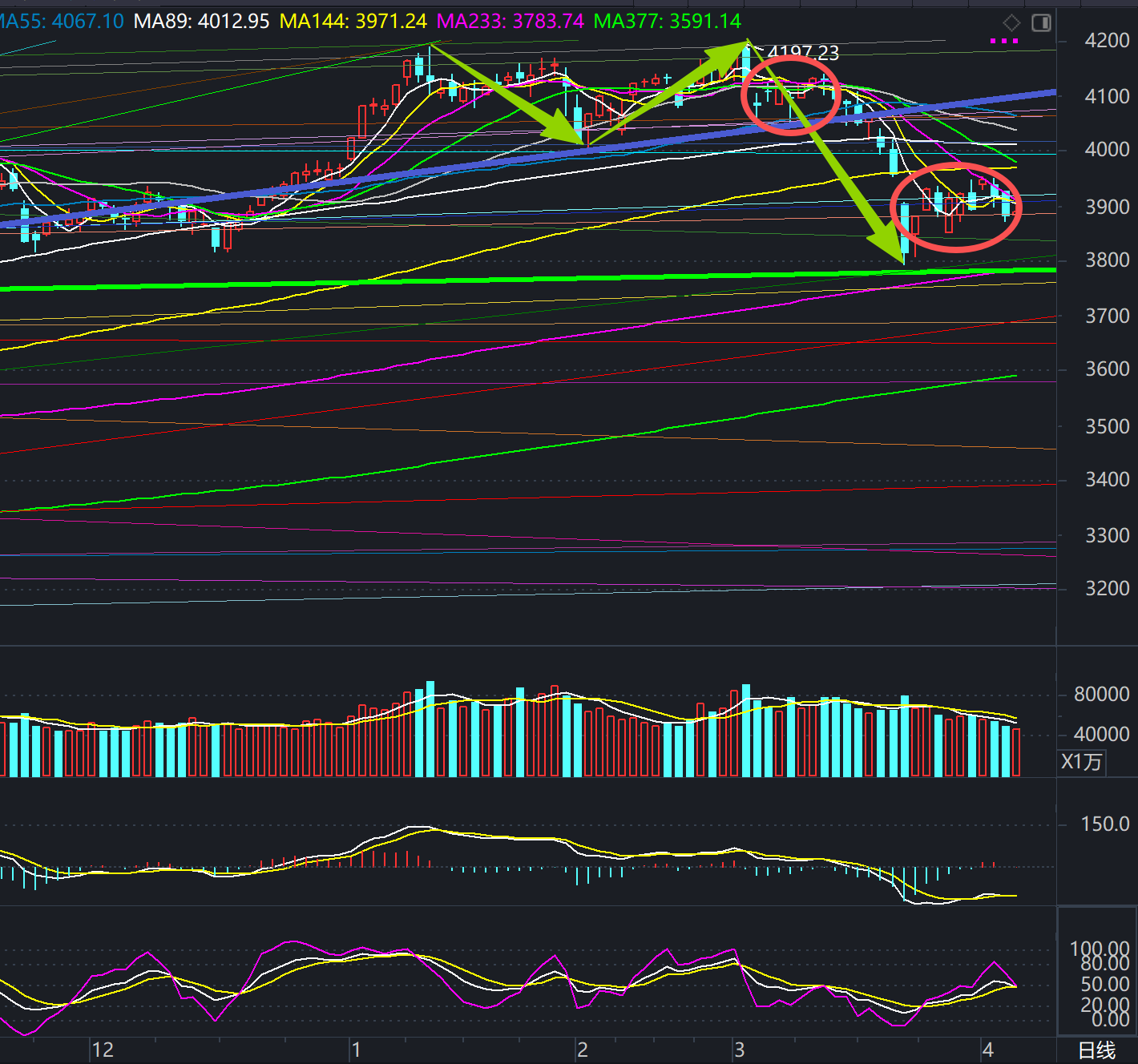This screenshot has width=1138, height=1064.
Task: Toggle the side panel layout icon
Action: pos(1041,22)
